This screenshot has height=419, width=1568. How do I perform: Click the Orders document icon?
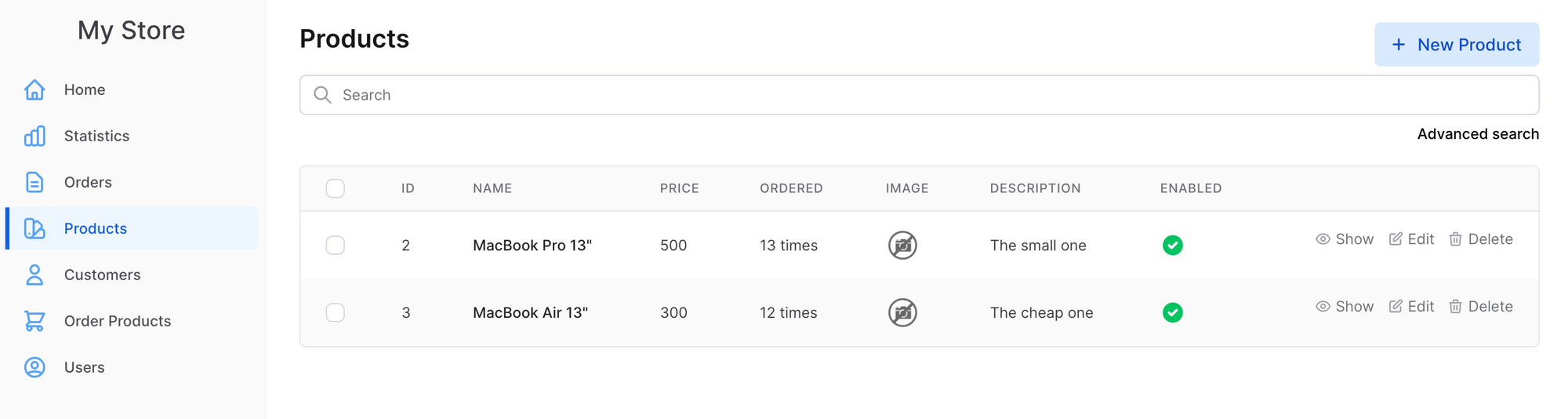coord(34,182)
